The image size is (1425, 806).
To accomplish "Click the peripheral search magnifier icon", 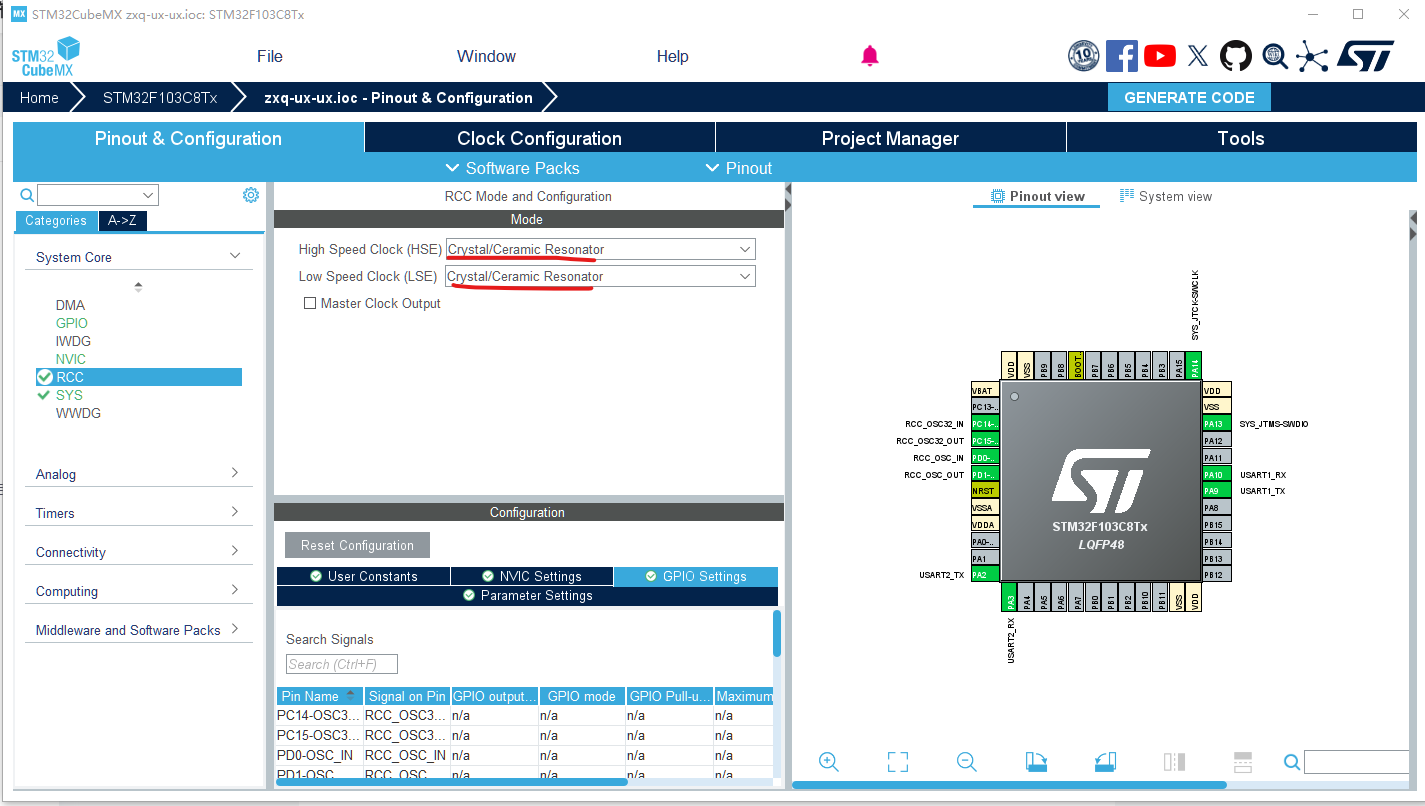I will click(27, 195).
